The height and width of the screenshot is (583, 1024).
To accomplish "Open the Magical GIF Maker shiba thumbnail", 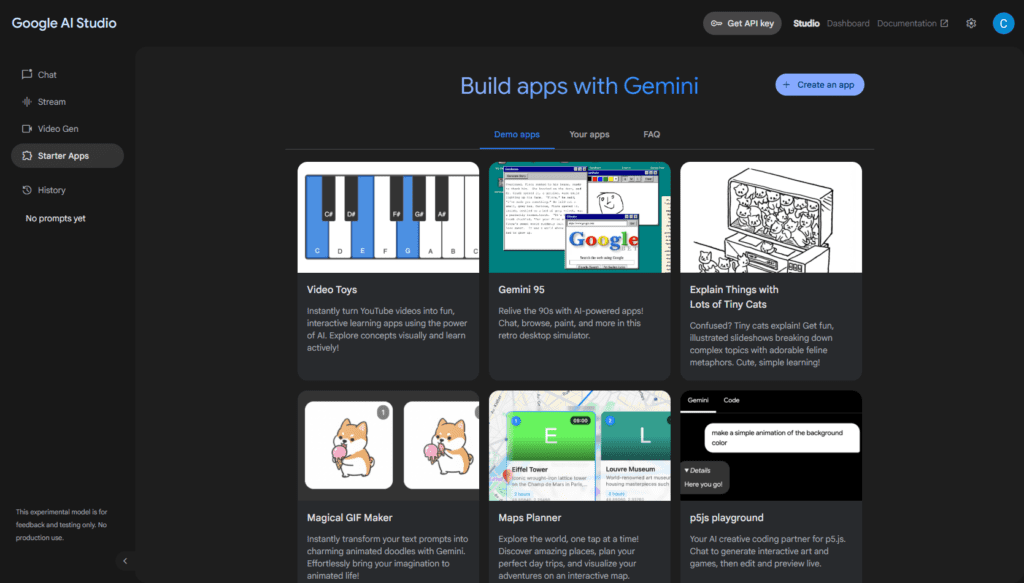I will (388, 446).
